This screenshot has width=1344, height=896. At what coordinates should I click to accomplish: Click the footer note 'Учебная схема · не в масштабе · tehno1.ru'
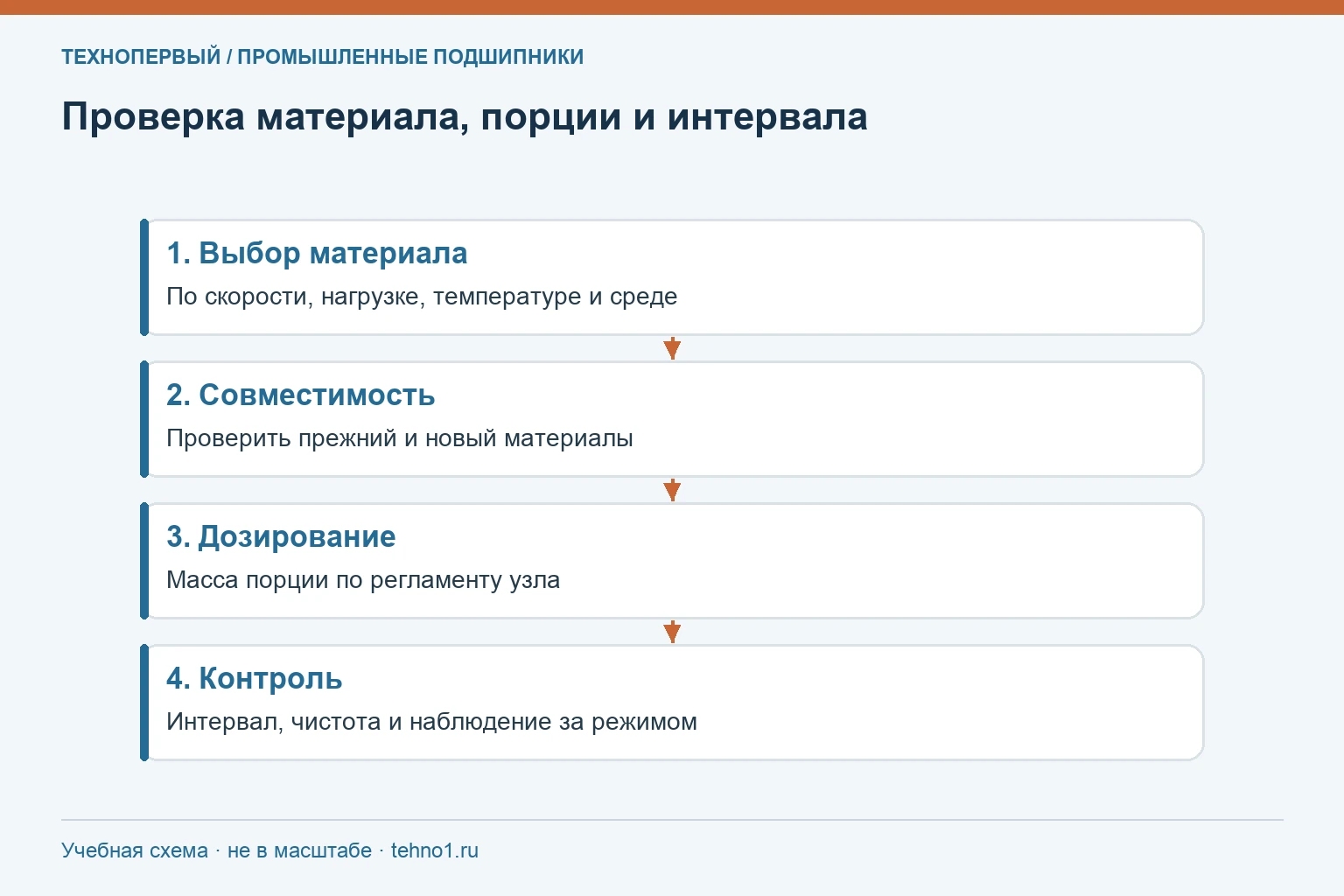269,850
